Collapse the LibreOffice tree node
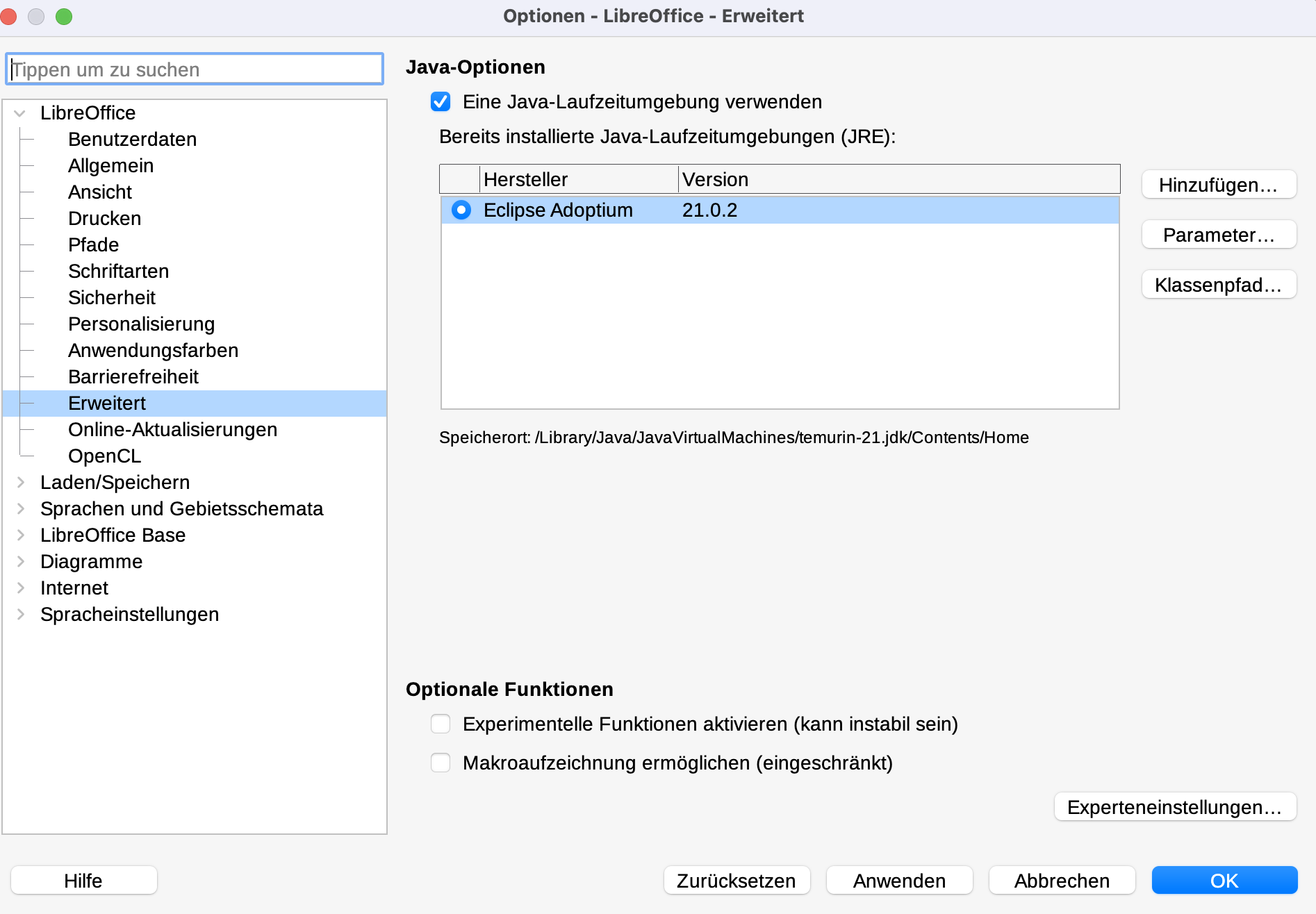The width and height of the screenshot is (1316, 914). (20, 113)
